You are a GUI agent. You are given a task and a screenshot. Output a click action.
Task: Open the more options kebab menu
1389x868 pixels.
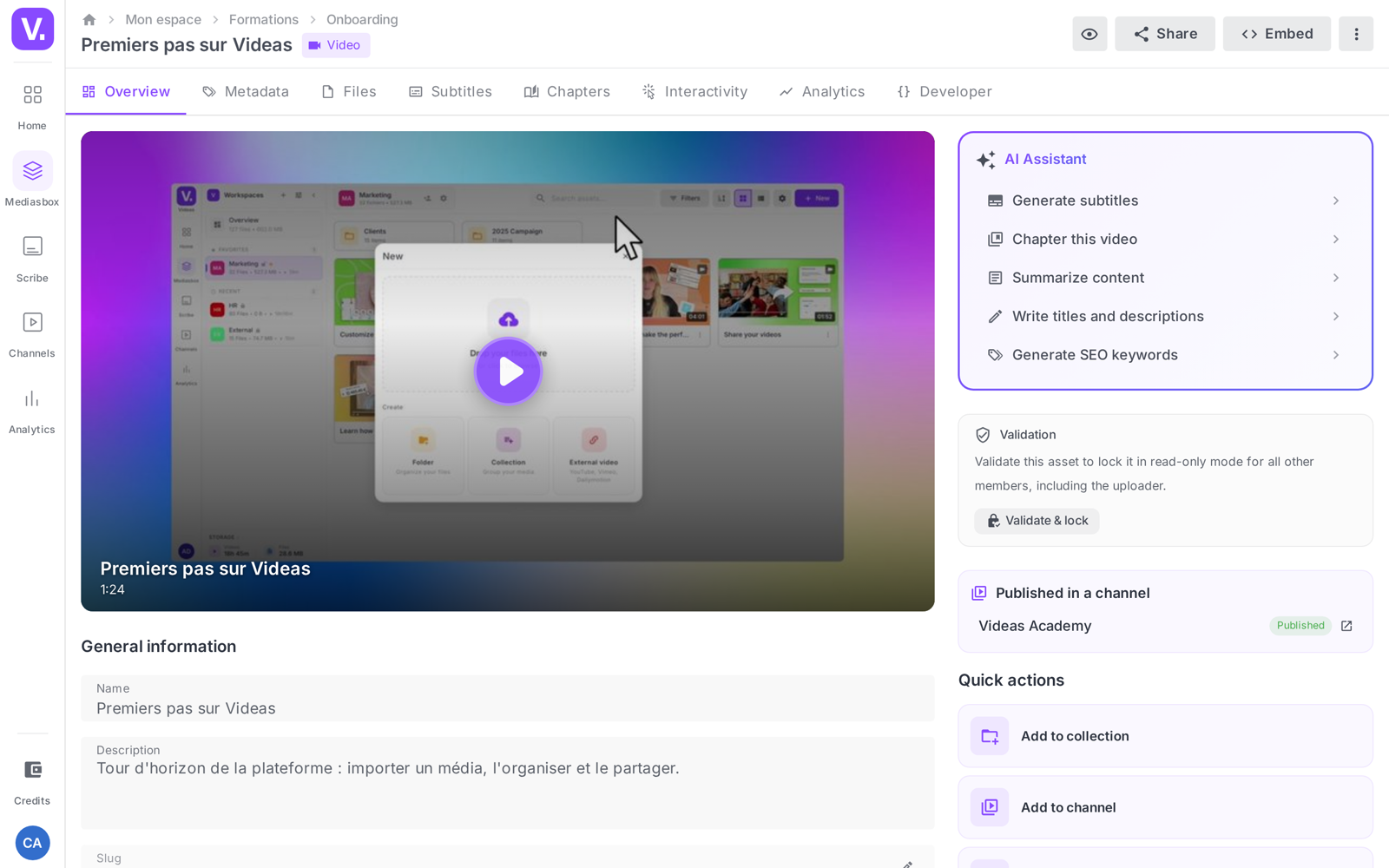[x=1356, y=34]
